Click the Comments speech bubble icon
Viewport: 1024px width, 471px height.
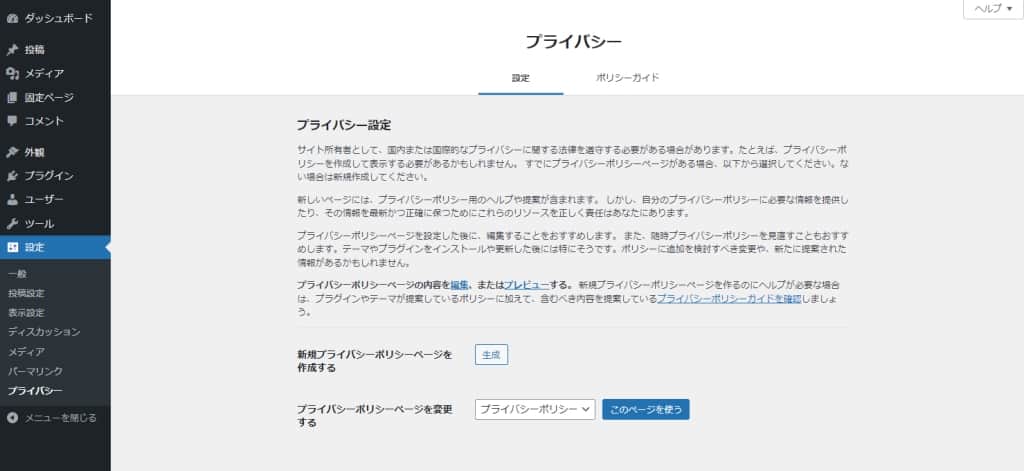[12, 121]
